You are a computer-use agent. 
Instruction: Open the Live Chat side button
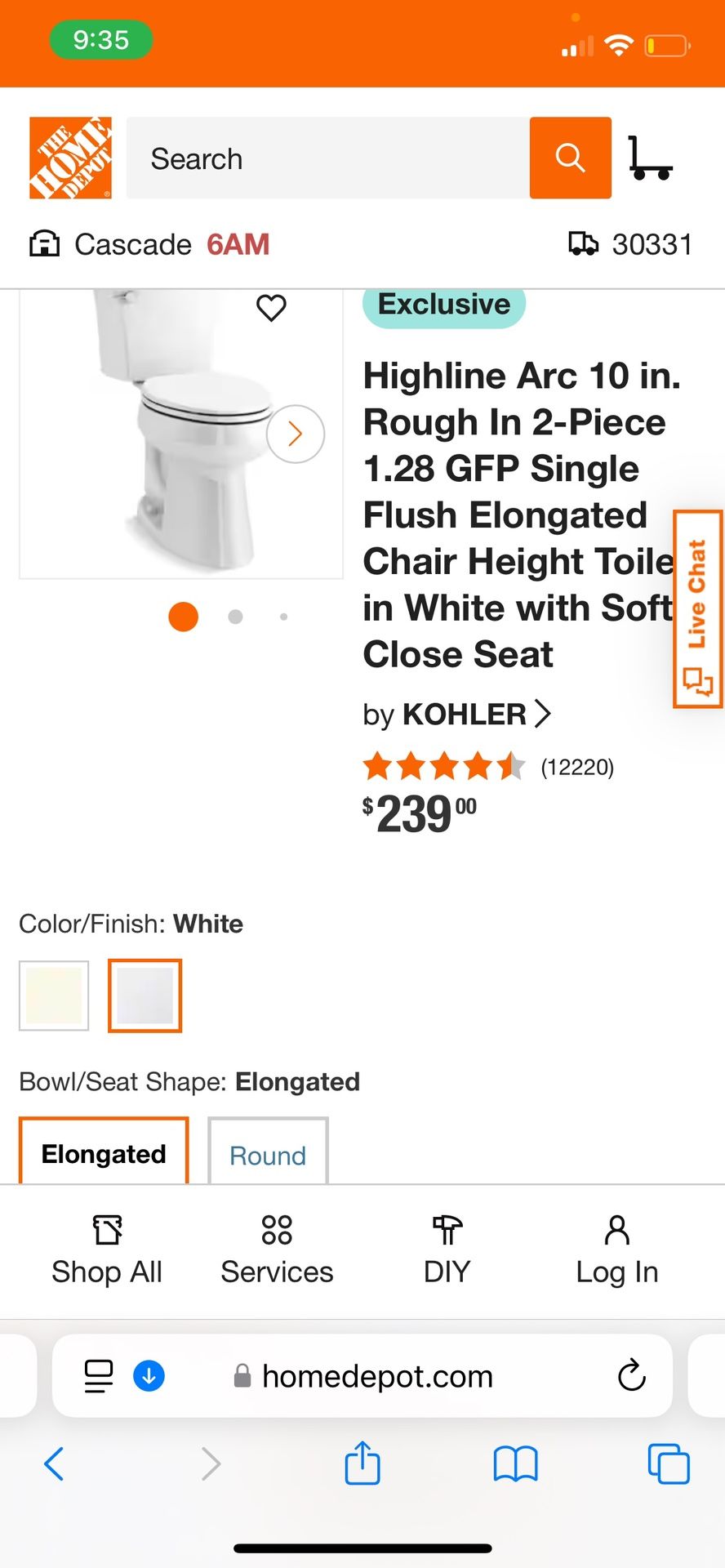point(698,608)
